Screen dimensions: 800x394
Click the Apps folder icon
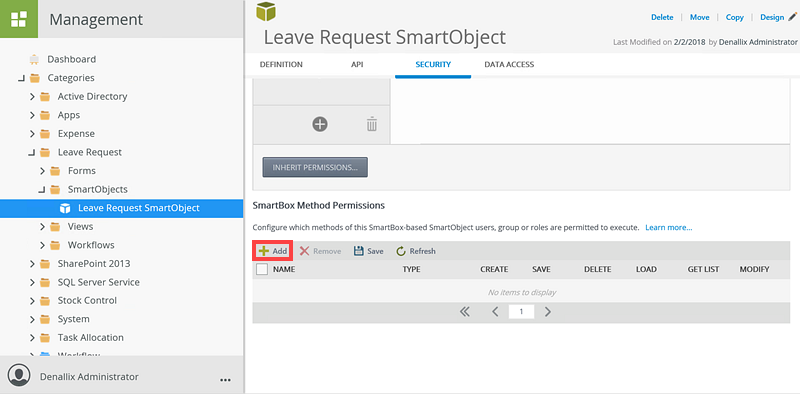click(45, 115)
